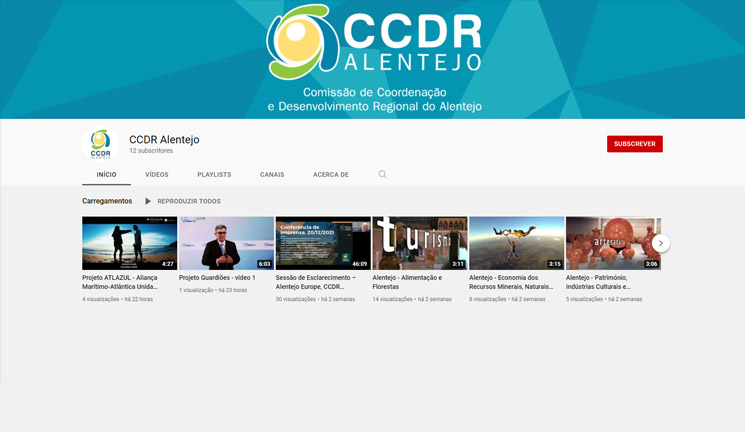Go to the PLAYLISTS tab
The image size is (745, 432).
(x=214, y=174)
